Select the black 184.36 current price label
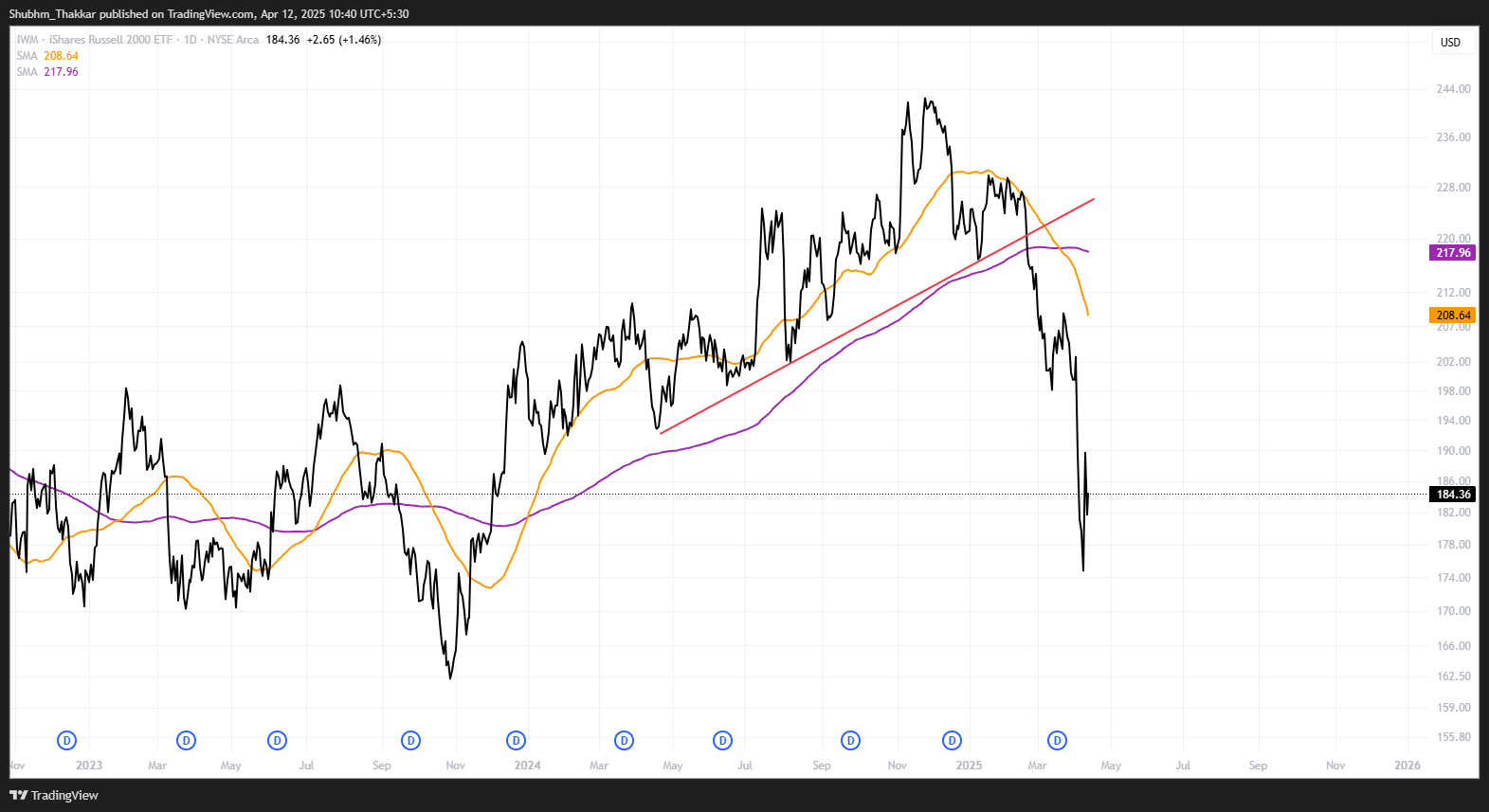Image resolution: width=1489 pixels, height=812 pixels. pyautogui.click(x=1452, y=495)
